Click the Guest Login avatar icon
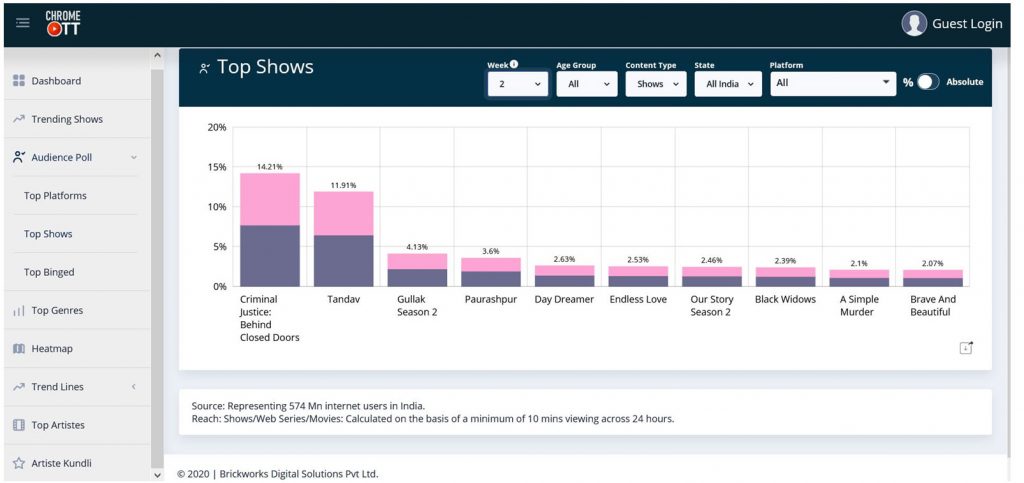Screen dimensions: 1024x483 pos(913,23)
